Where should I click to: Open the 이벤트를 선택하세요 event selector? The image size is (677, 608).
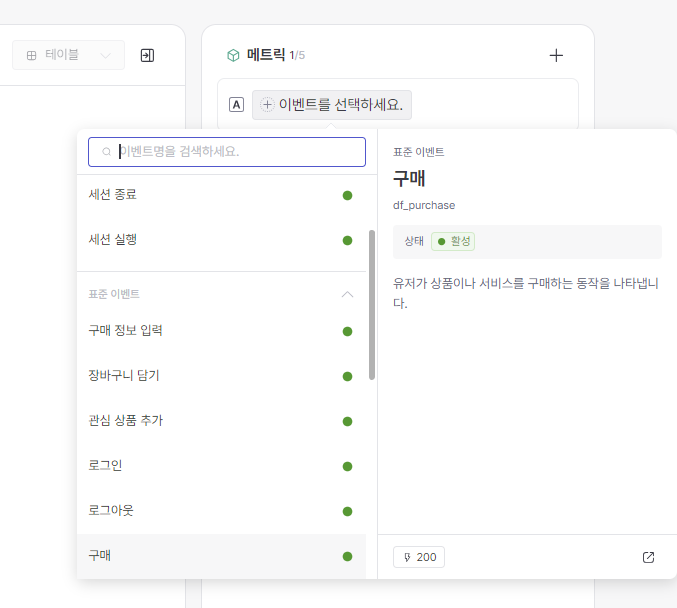click(x=332, y=104)
